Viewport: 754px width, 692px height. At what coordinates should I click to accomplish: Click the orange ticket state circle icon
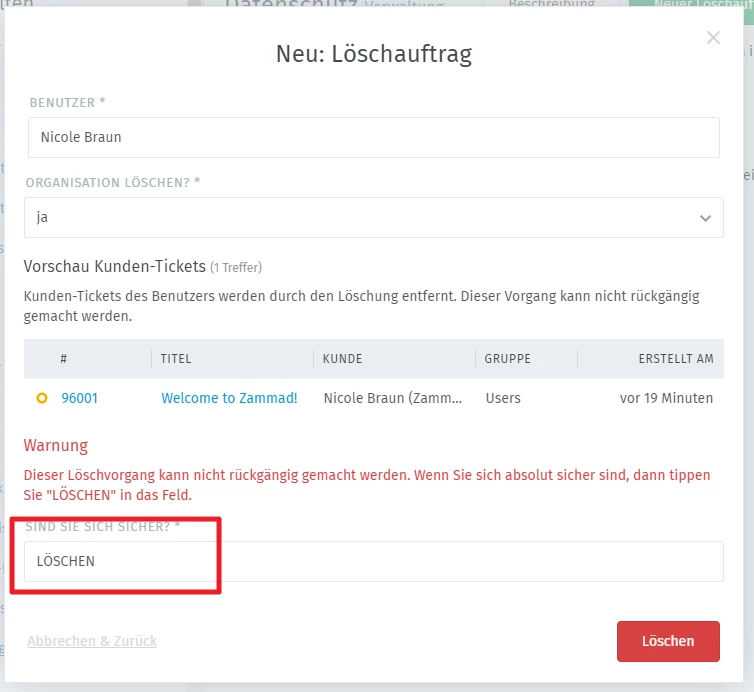42,398
